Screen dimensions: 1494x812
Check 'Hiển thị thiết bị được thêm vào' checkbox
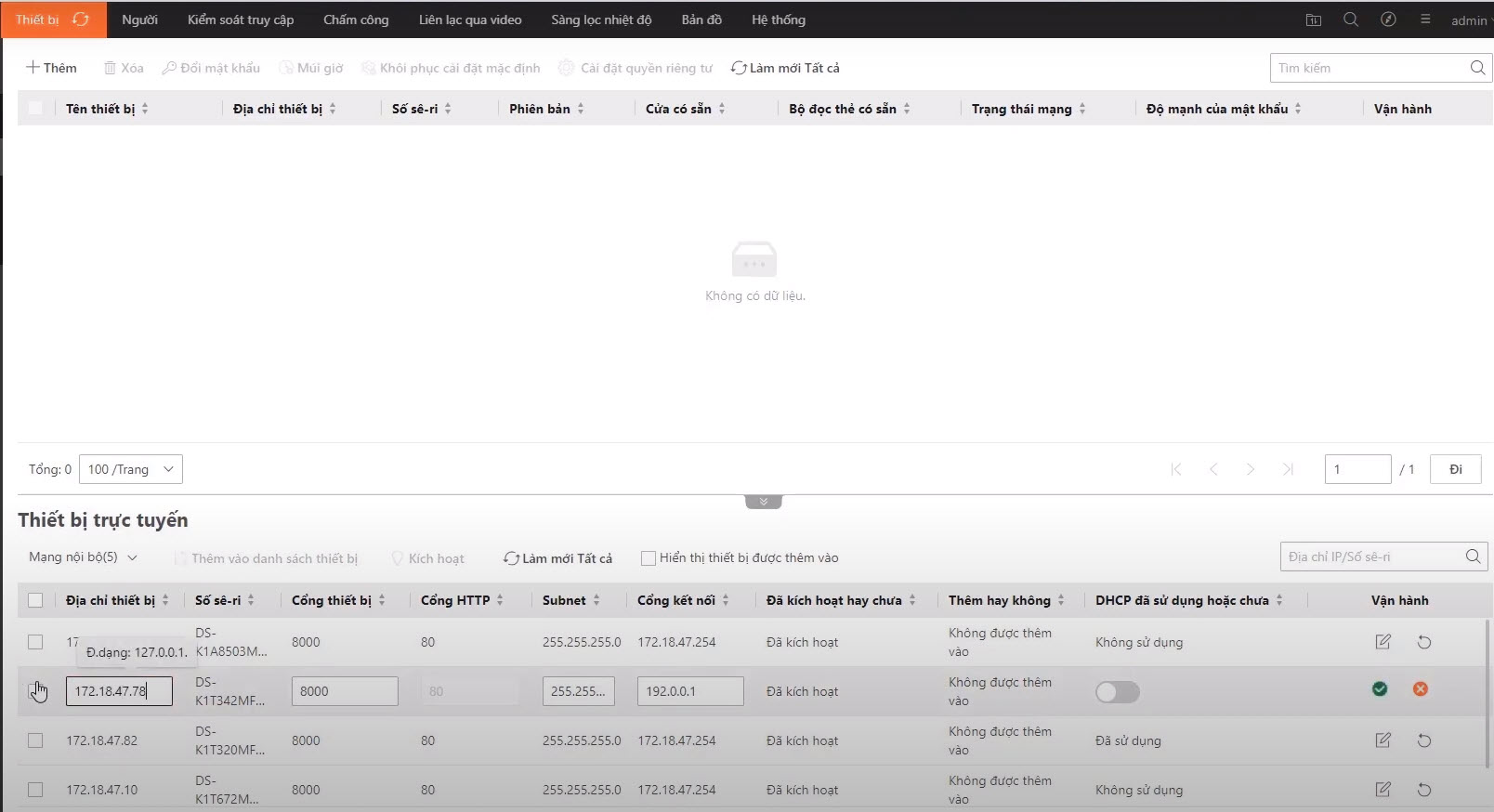coord(649,558)
